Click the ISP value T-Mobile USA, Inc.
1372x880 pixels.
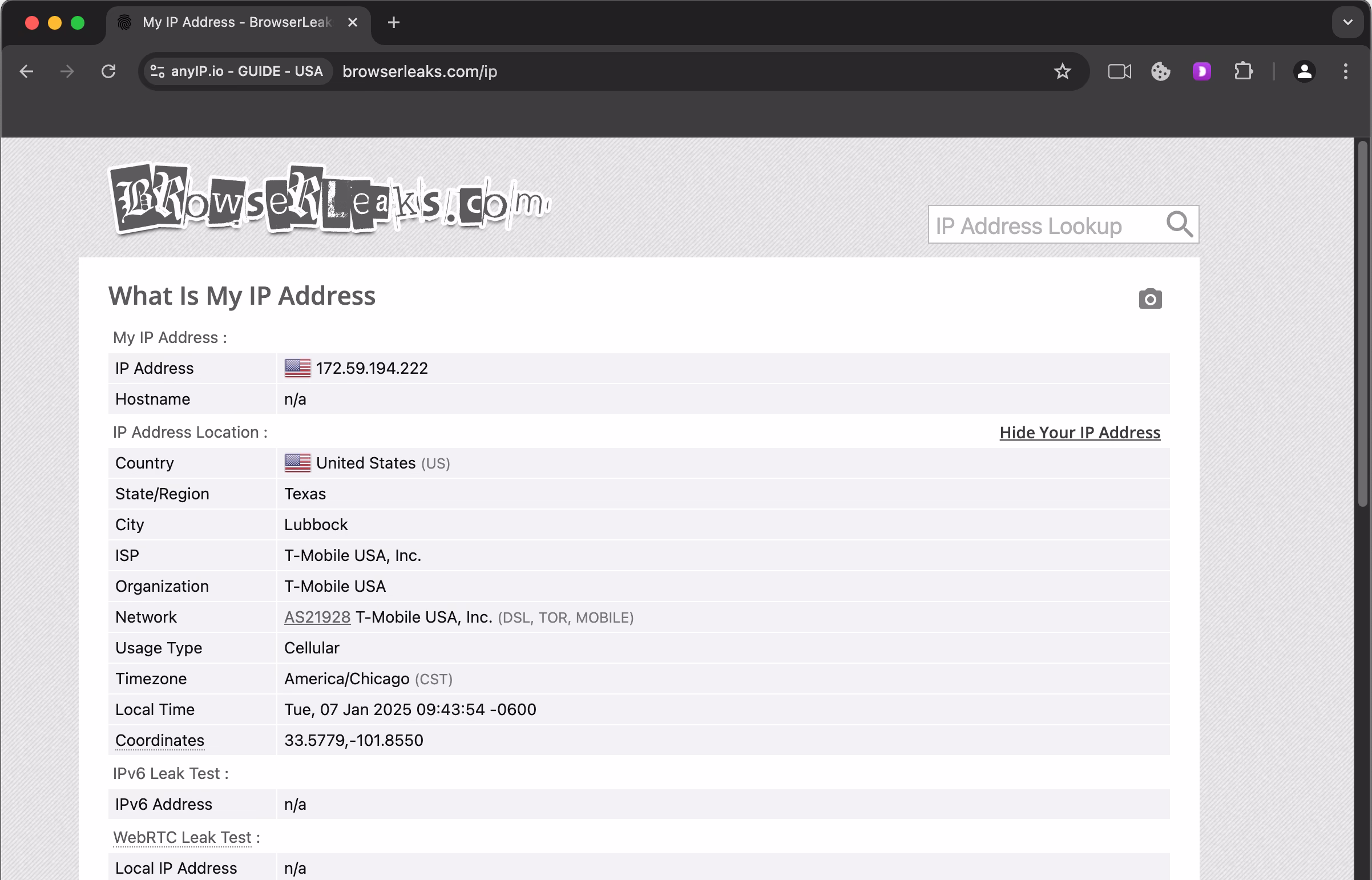353,555
